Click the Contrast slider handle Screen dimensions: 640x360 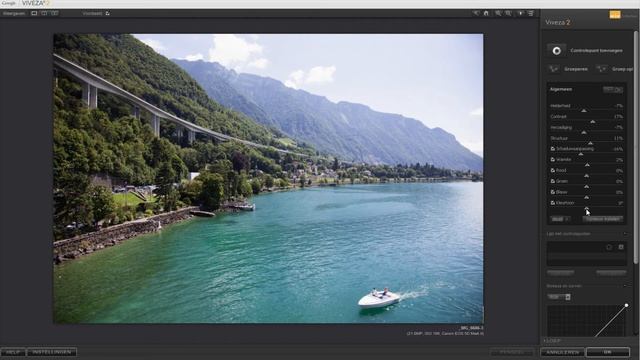(x=593, y=122)
